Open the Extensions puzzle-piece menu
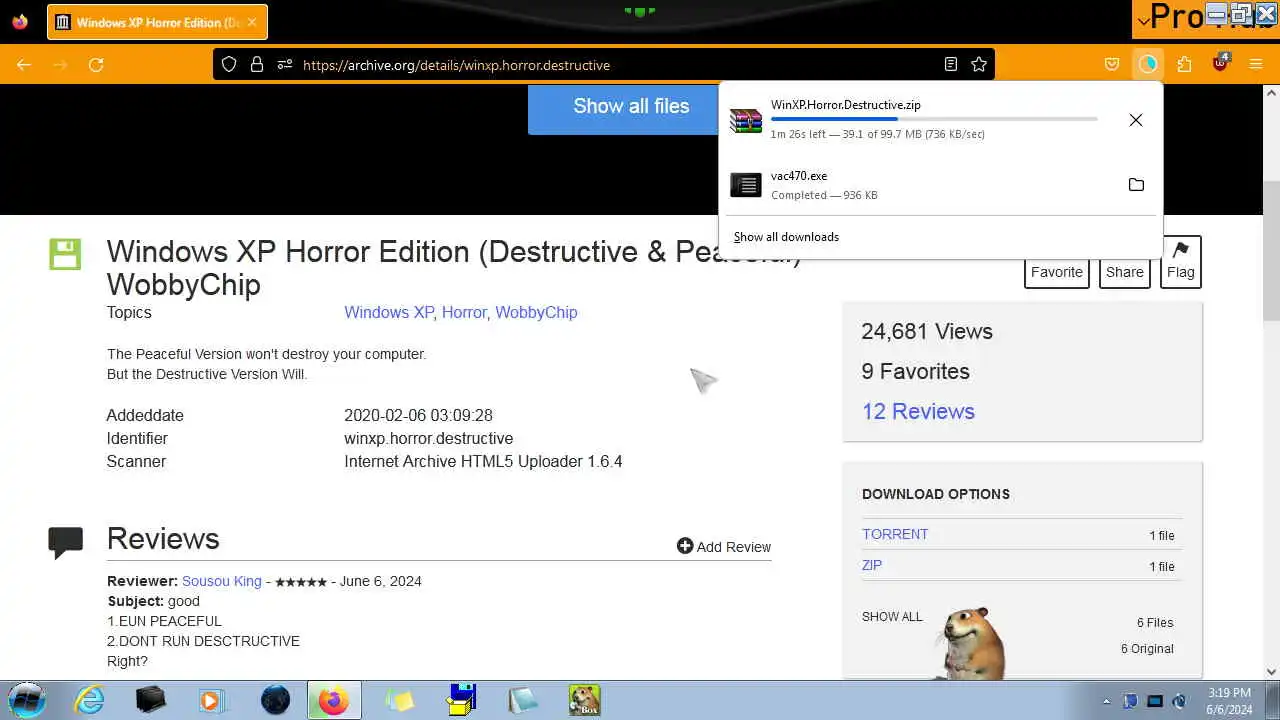The width and height of the screenshot is (1280, 720). 1184,65
